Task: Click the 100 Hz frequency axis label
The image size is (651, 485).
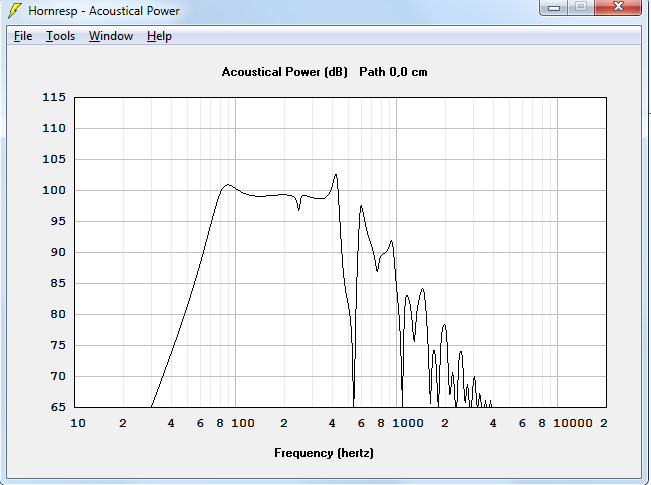Action: coord(243,423)
